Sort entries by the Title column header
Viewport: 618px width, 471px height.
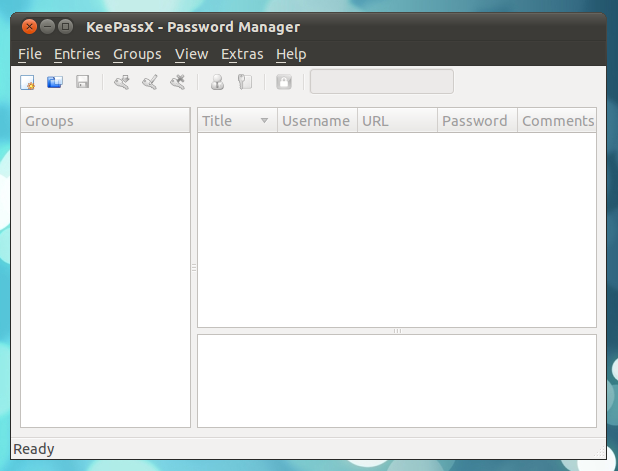click(x=237, y=121)
